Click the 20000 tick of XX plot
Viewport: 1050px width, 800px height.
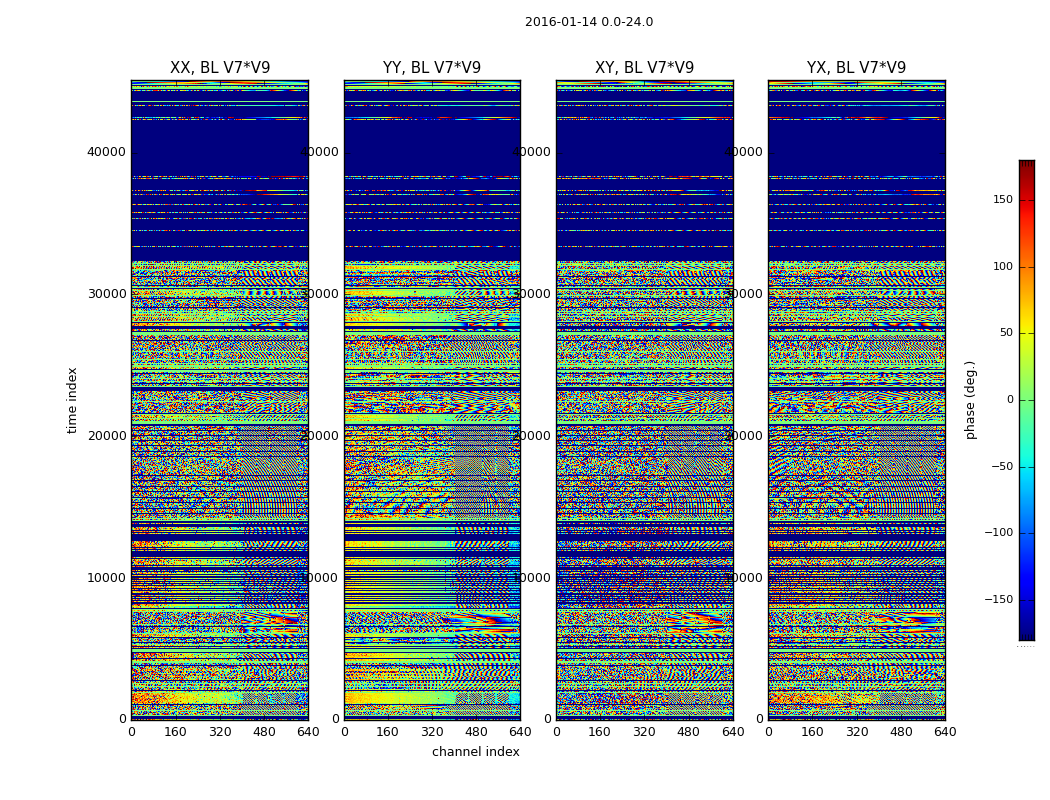pyautogui.click(x=106, y=436)
